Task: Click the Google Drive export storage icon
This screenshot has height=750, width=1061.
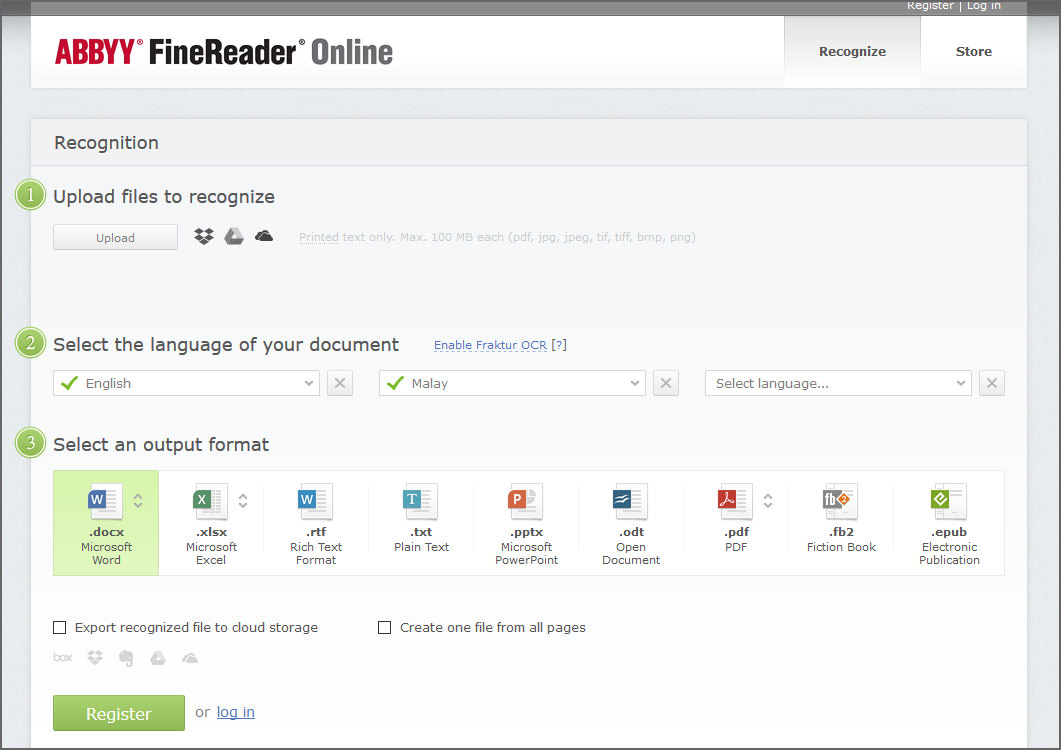Action: (158, 657)
